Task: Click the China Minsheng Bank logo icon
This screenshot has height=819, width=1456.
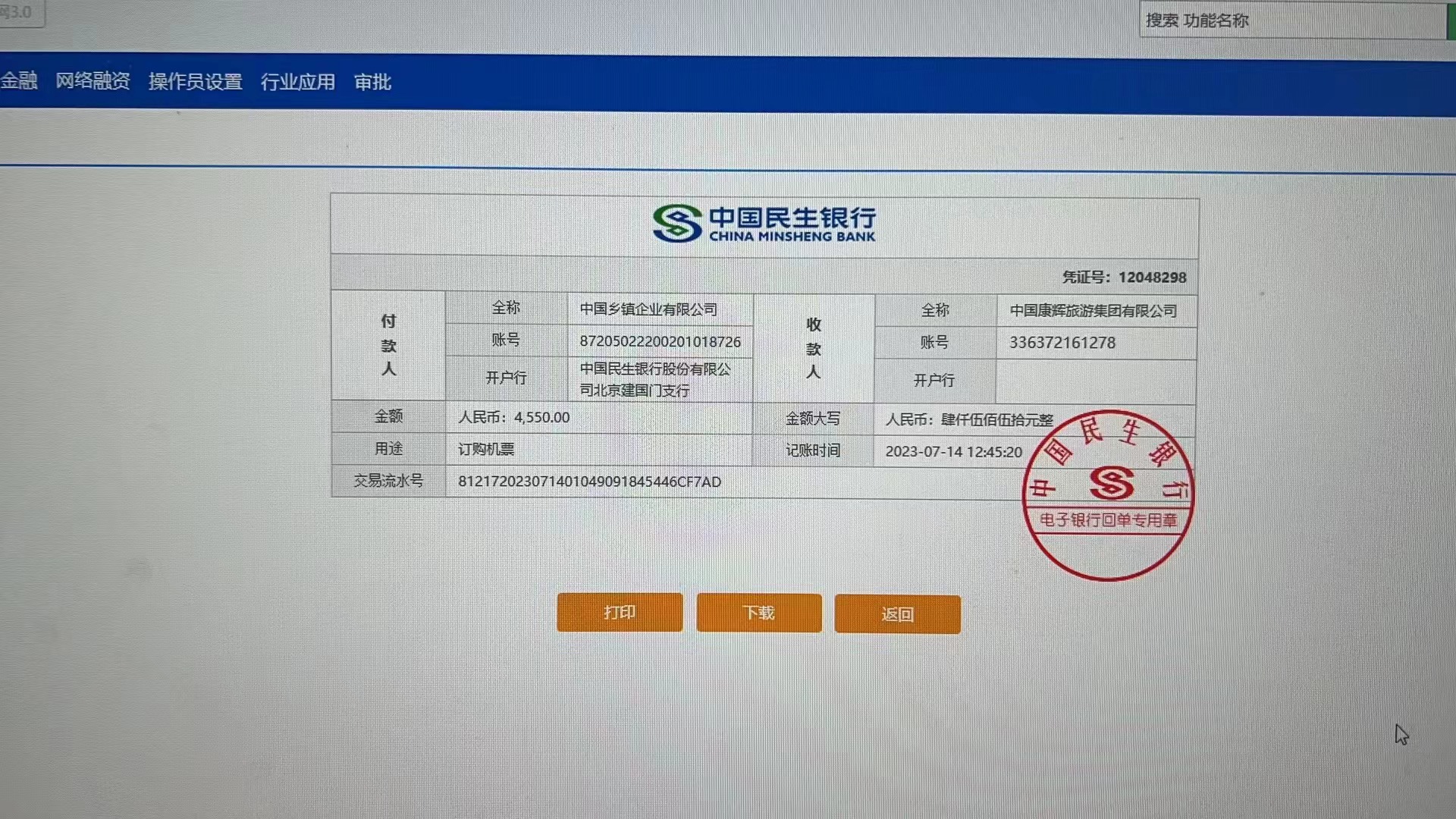Action: pos(676,223)
